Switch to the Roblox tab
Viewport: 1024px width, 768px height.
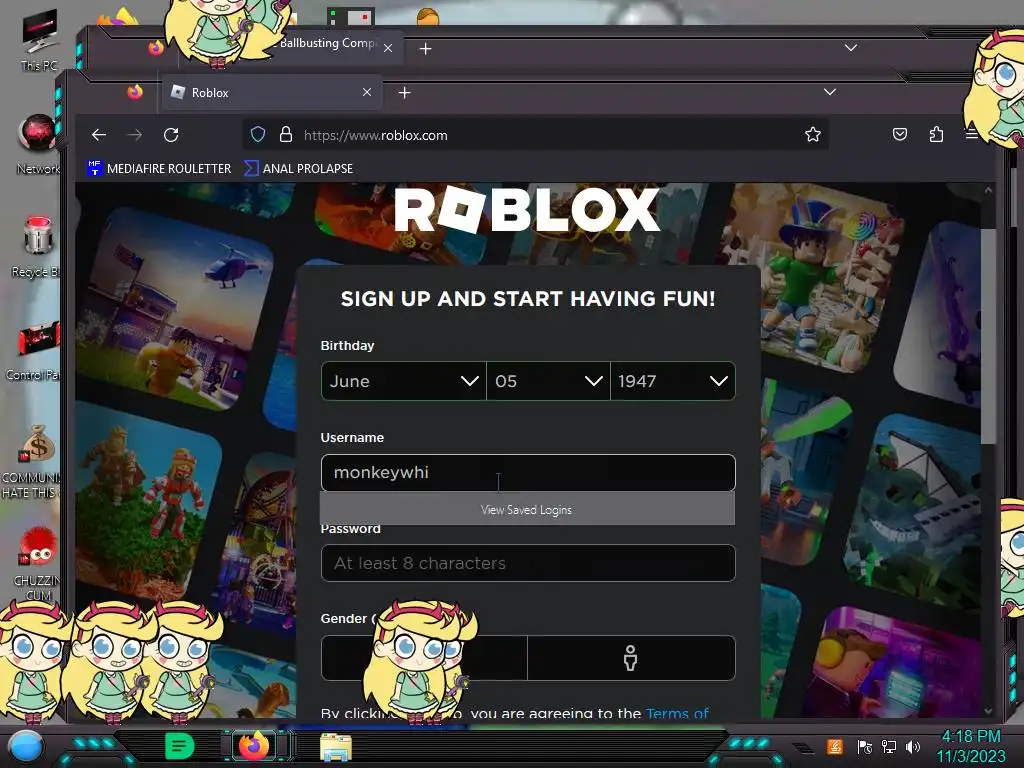(272, 93)
